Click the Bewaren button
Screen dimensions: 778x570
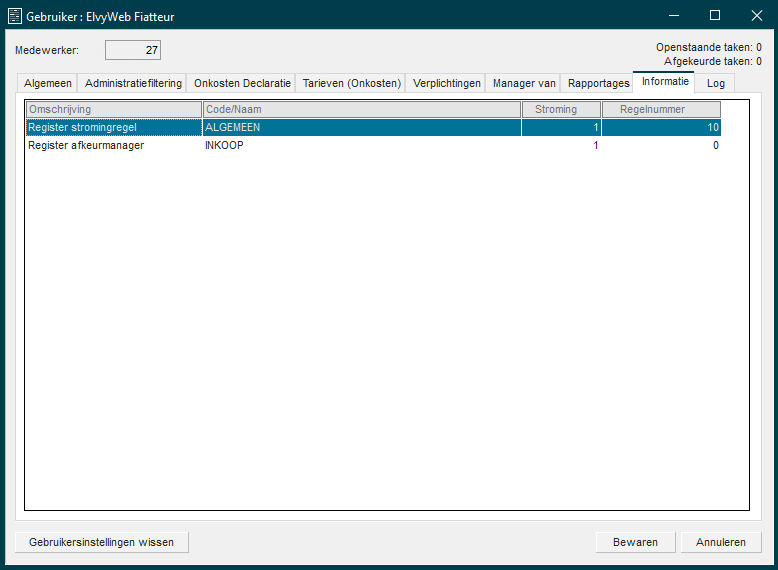[635, 542]
